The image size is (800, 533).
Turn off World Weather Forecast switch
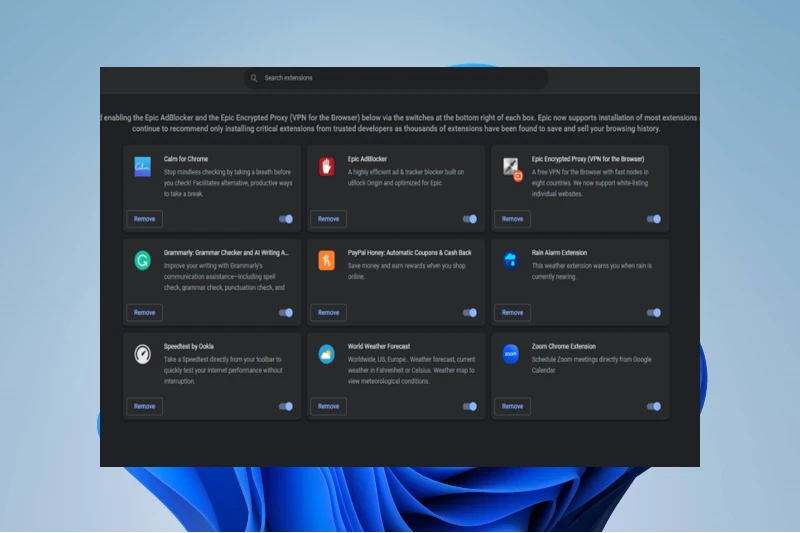pyautogui.click(x=470, y=407)
